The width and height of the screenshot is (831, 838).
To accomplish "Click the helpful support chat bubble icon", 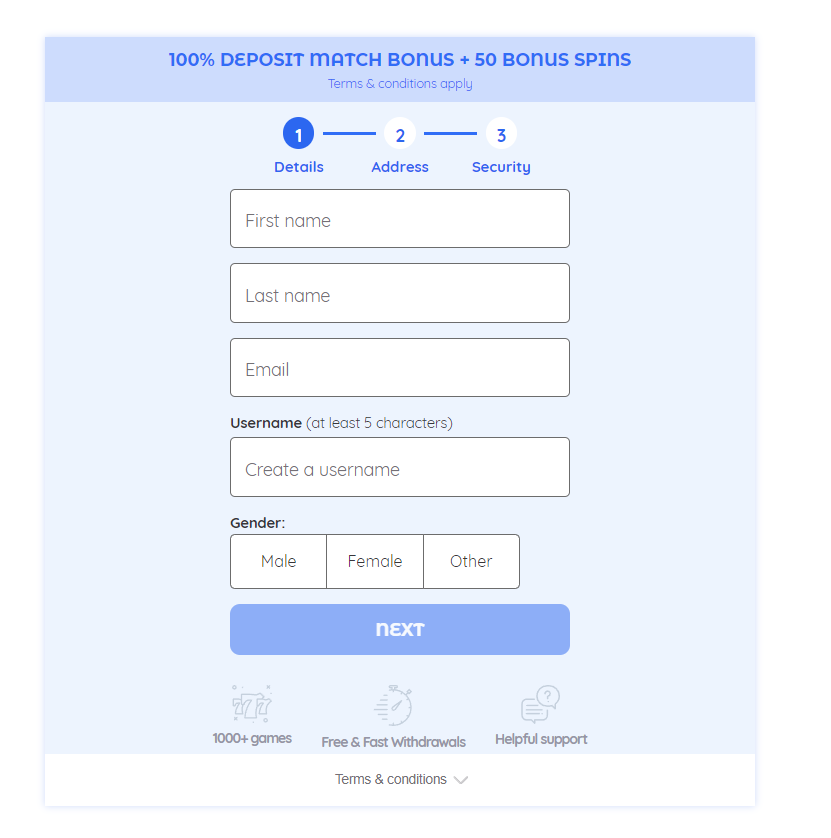I will pyautogui.click(x=540, y=704).
